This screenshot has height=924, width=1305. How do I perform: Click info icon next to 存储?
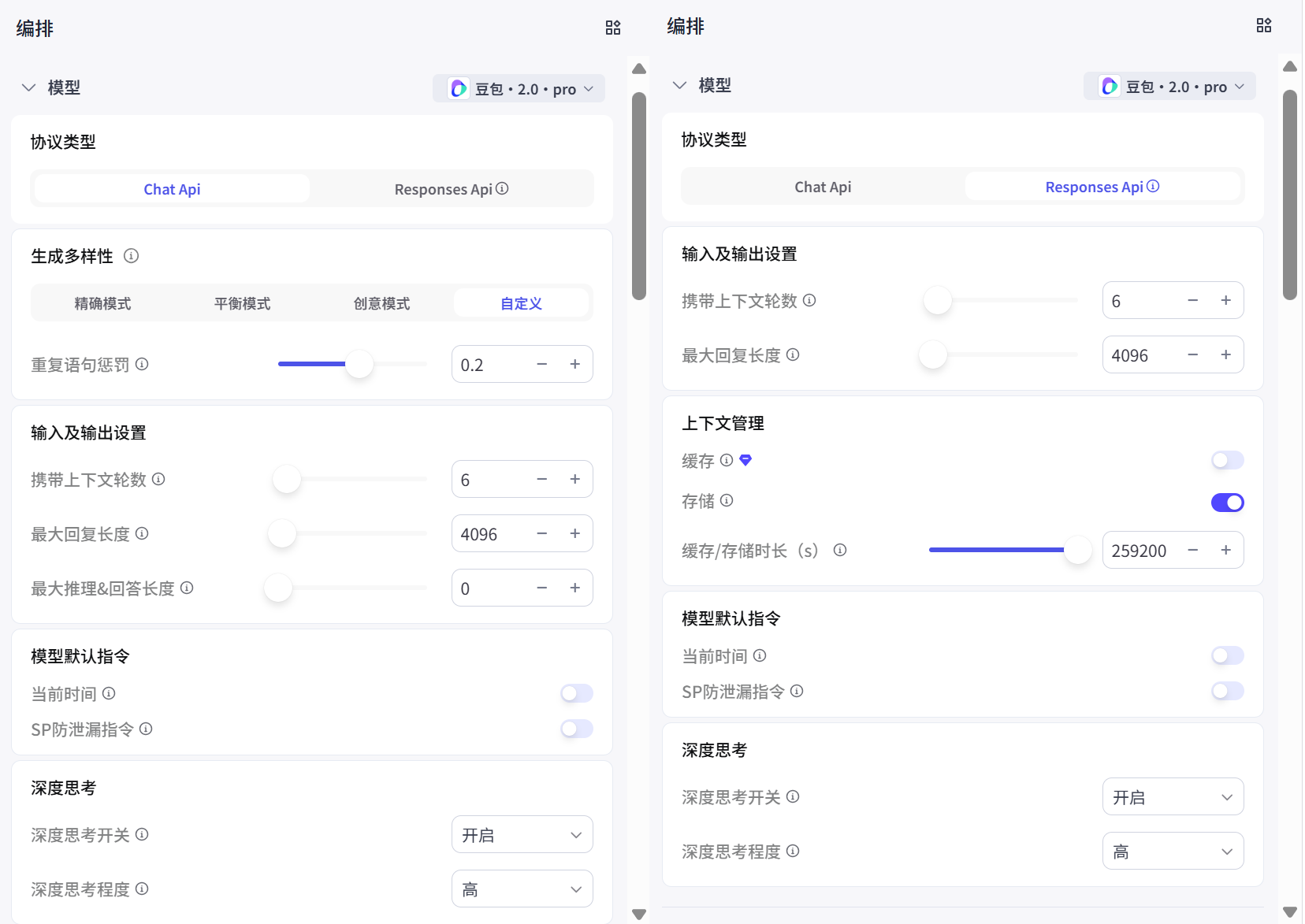(x=727, y=500)
